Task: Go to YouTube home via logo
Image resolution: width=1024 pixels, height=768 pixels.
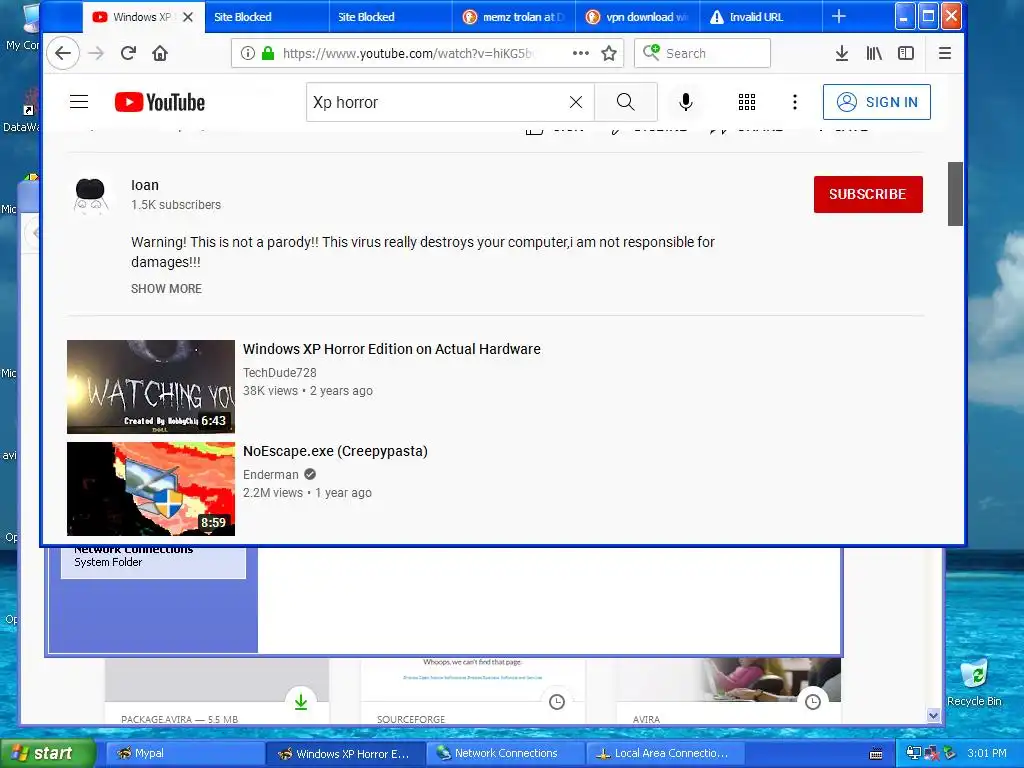Action: pyautogui.click(x=160, y=102)
